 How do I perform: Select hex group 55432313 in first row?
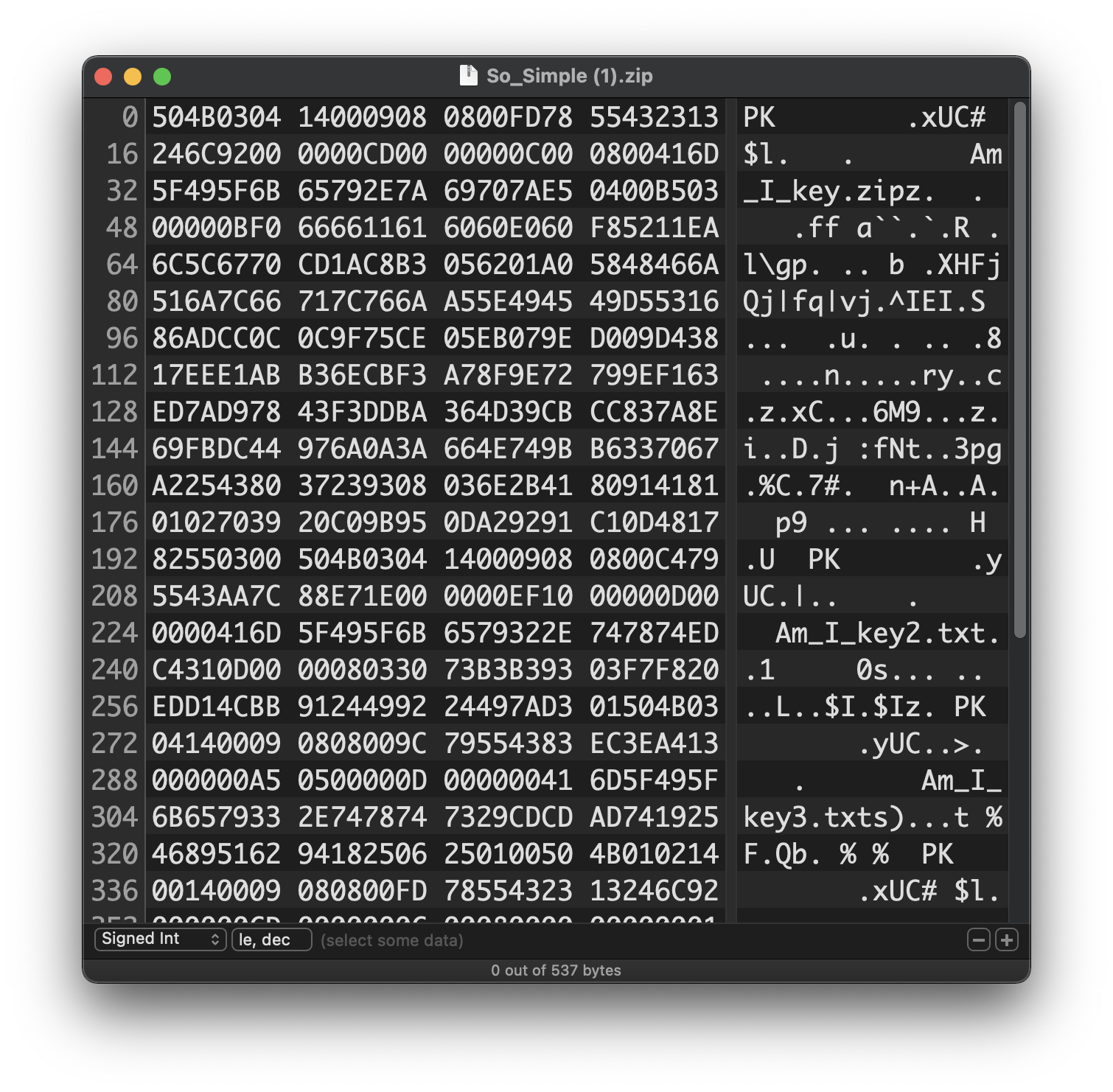pyautogui.click(x=654, y=117)
